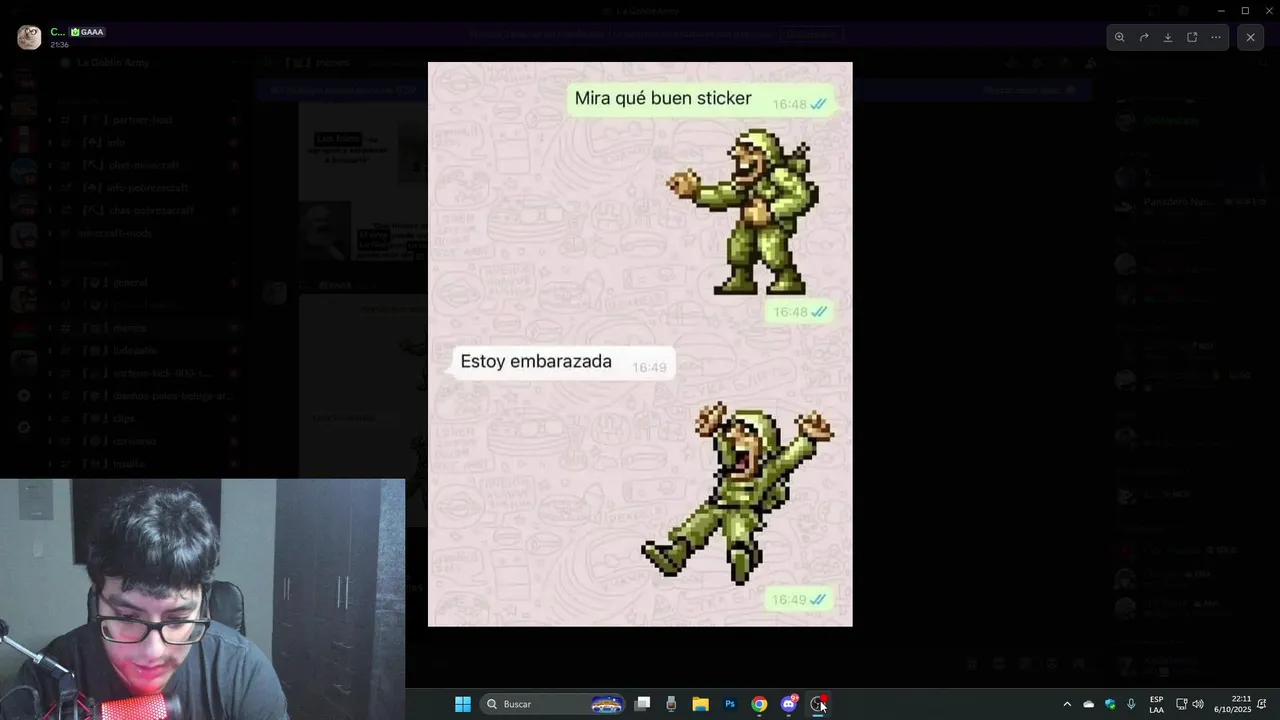Screen dimensions: 1280x720
Task: Forward the image using the curved arrow icon
Action: point(1144,37)
